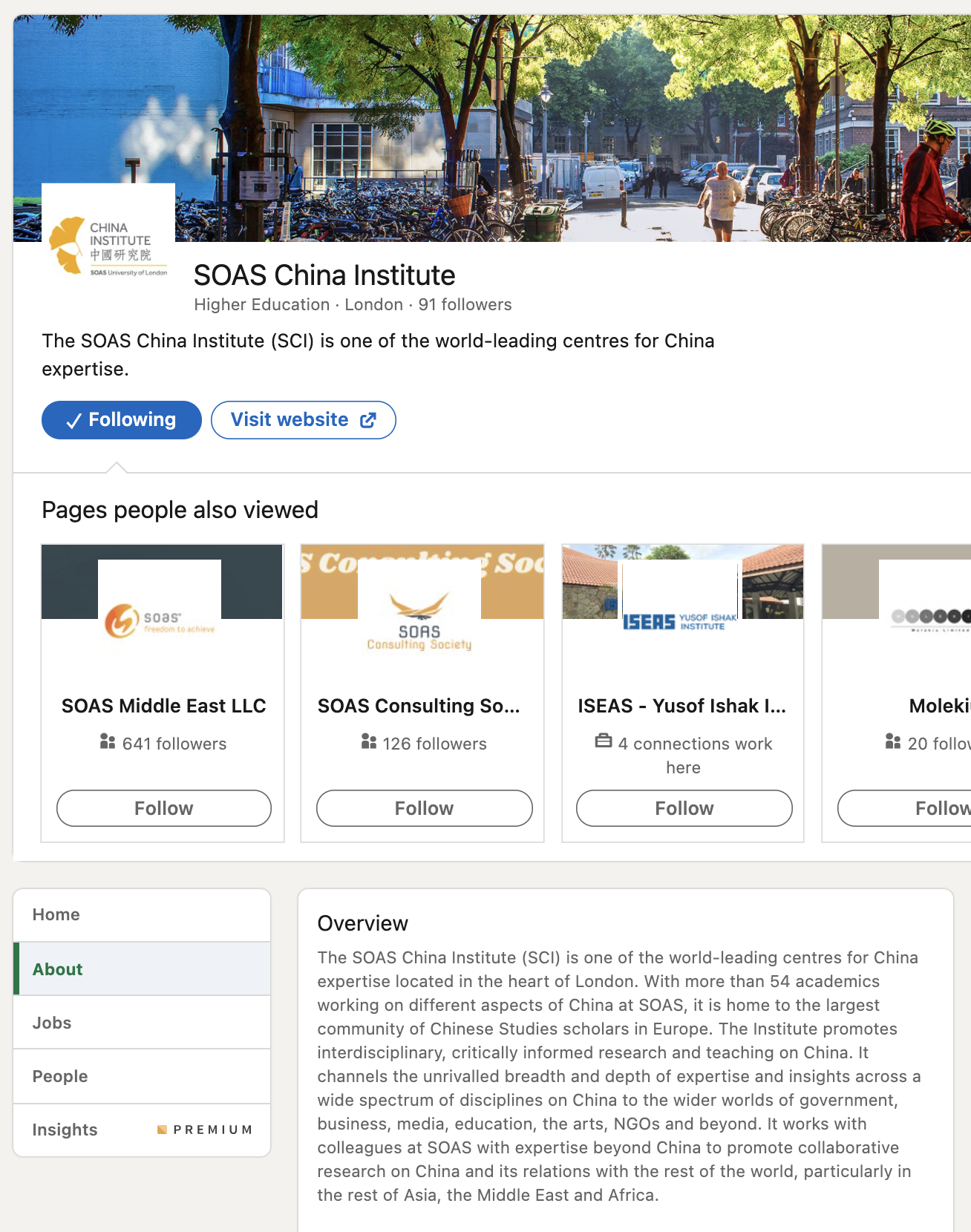The height and width of the screenshot is (1232, 971).
Task: Click briefcase icon beside 4 connections
Action: (x=604, y=741)
